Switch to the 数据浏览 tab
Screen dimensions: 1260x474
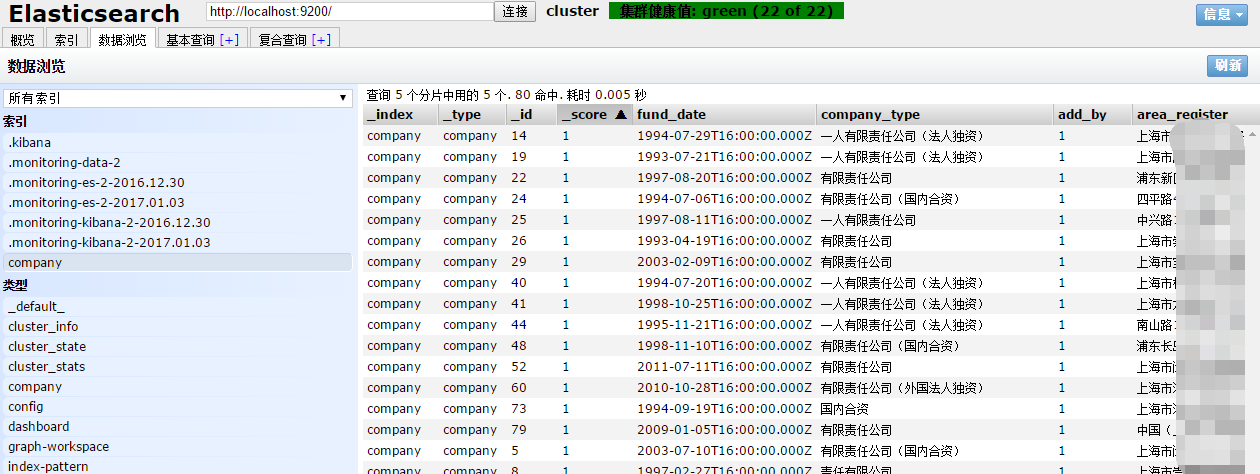coord(122,39)
